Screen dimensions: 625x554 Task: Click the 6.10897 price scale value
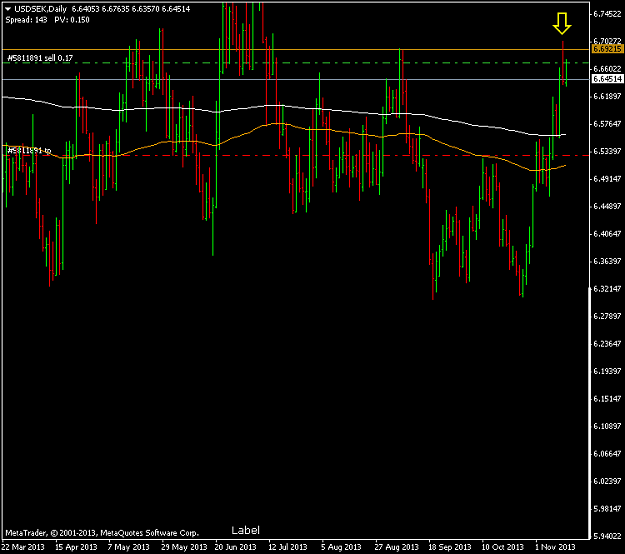click(x=607, y=426)
